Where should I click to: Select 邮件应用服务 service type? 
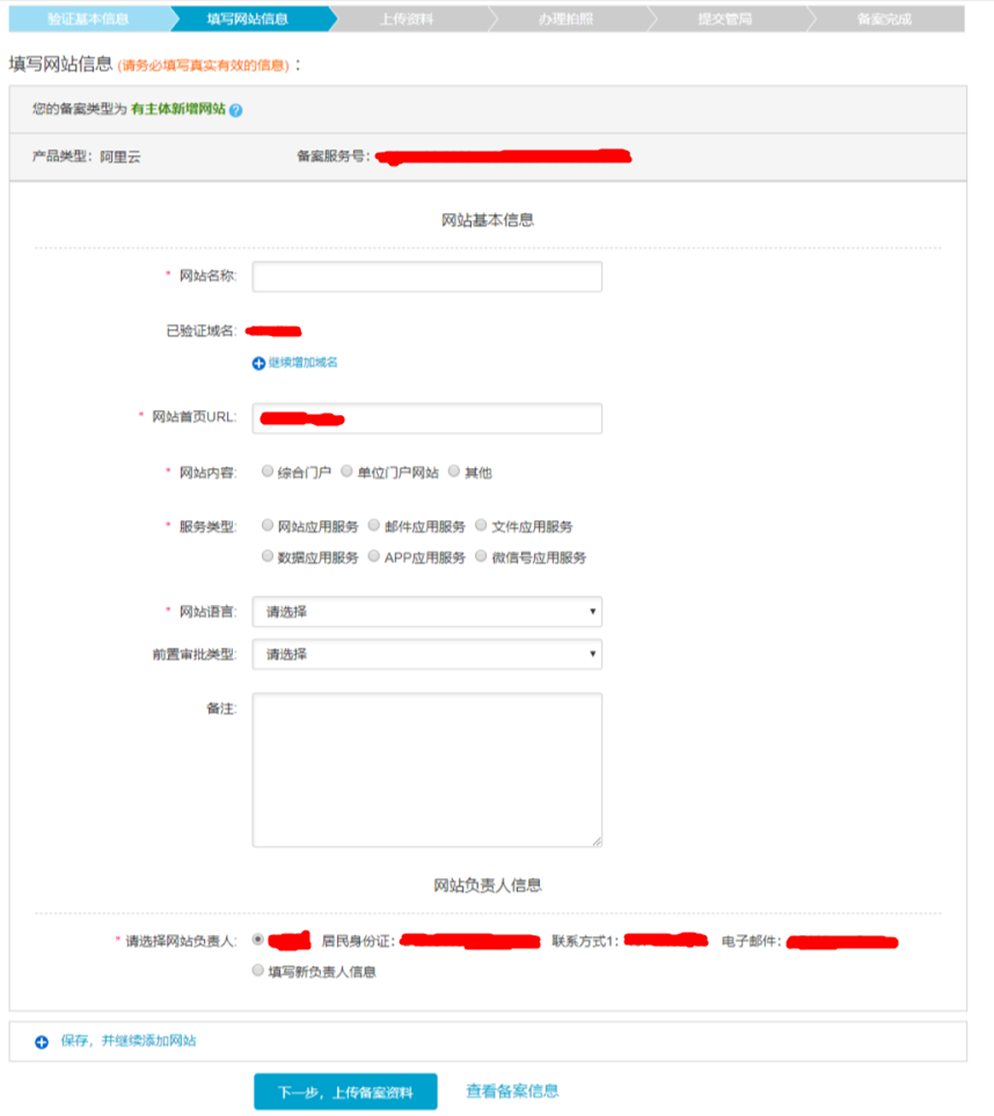pos(374,525)
